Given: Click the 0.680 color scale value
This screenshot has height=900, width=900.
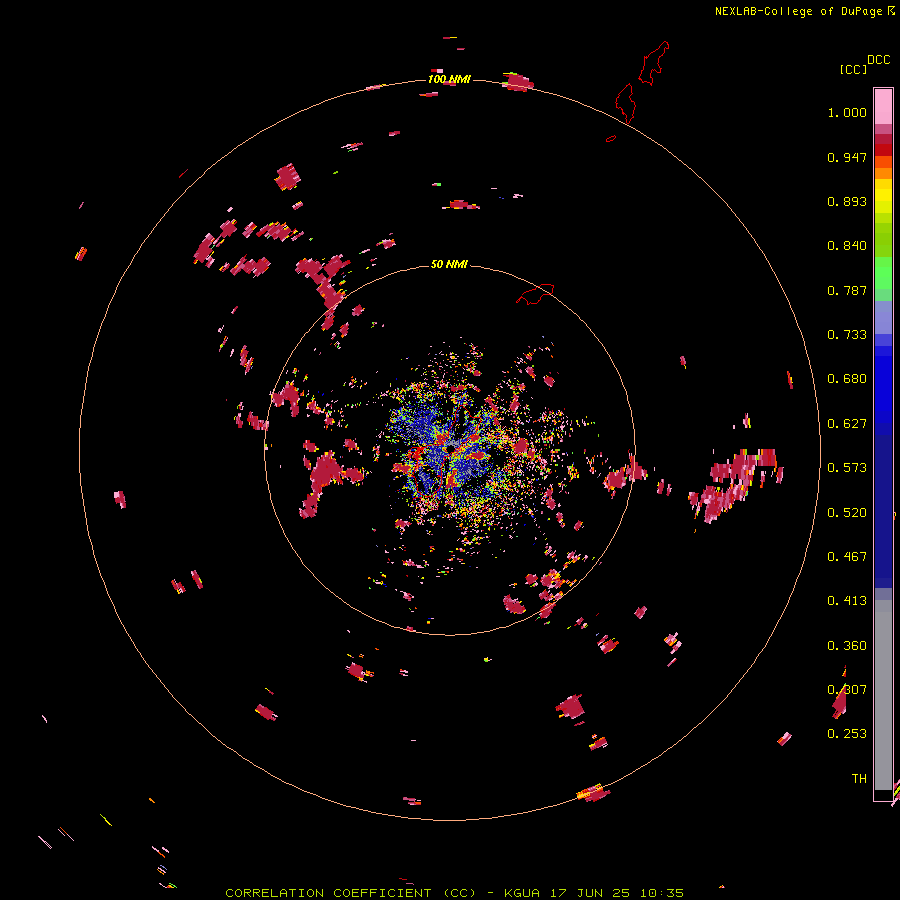Looking at the screenshot, I should tap(847, 379).
